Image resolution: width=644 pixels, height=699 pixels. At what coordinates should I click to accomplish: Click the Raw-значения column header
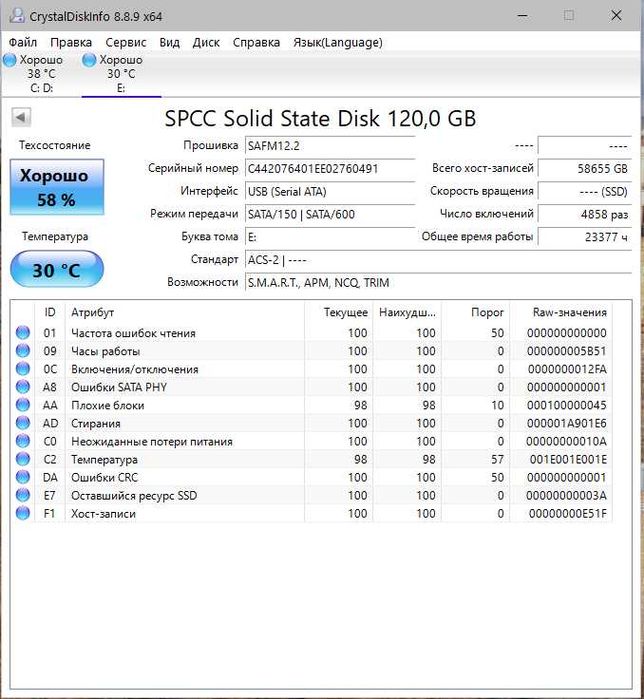[x=561, y=312]
